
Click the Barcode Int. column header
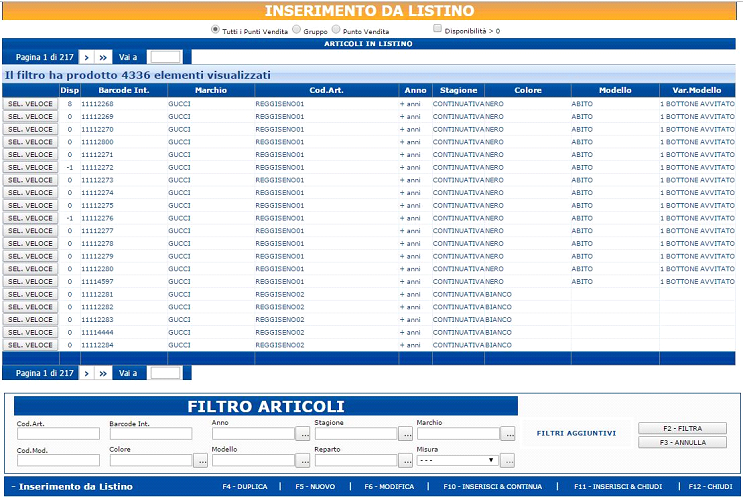pyautogui.click(x=124, y=90)
